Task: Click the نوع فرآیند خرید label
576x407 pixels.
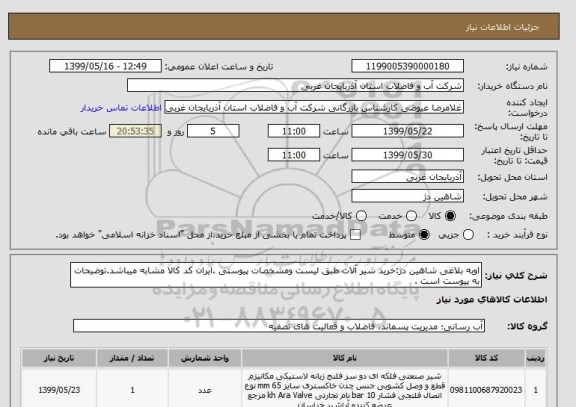Action: (x=517, y=235)
